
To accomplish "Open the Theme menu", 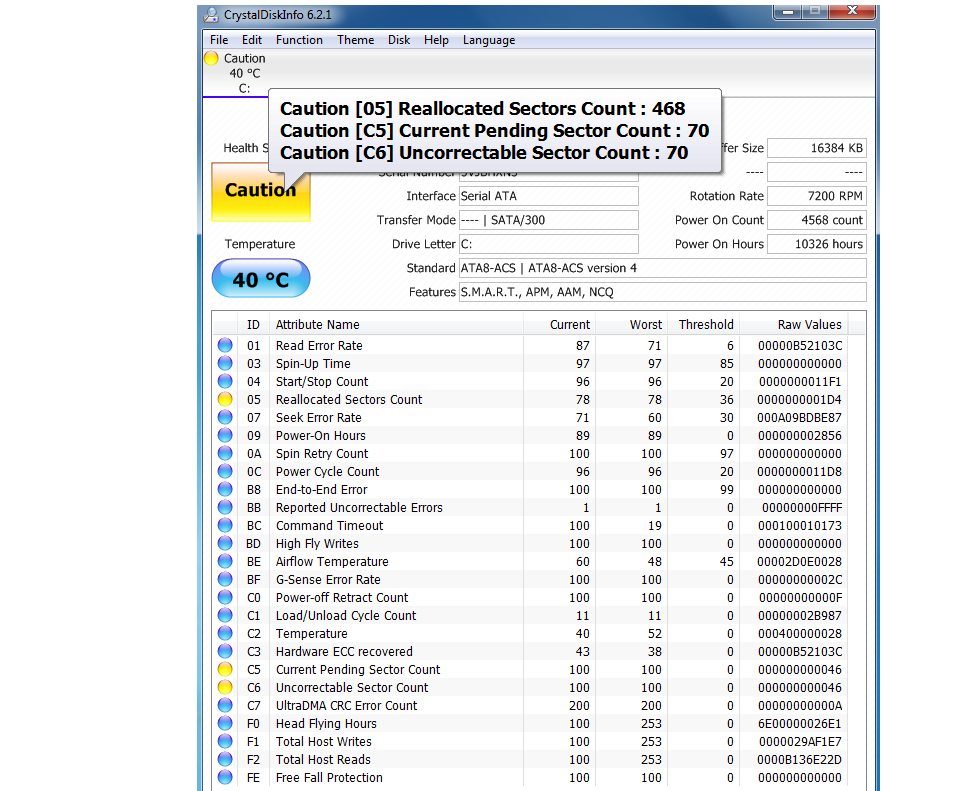I will (x=356, y=40).
